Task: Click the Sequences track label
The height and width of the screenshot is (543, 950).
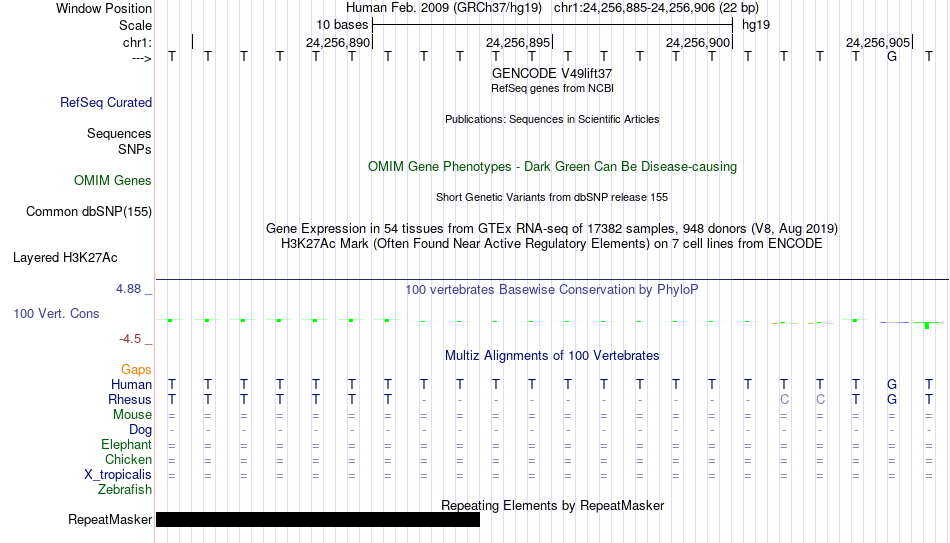Action: click(x=119, y=133)
